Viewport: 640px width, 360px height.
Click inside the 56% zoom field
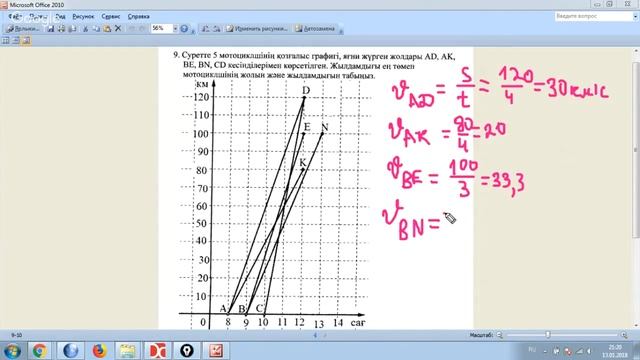click(161, 29)
